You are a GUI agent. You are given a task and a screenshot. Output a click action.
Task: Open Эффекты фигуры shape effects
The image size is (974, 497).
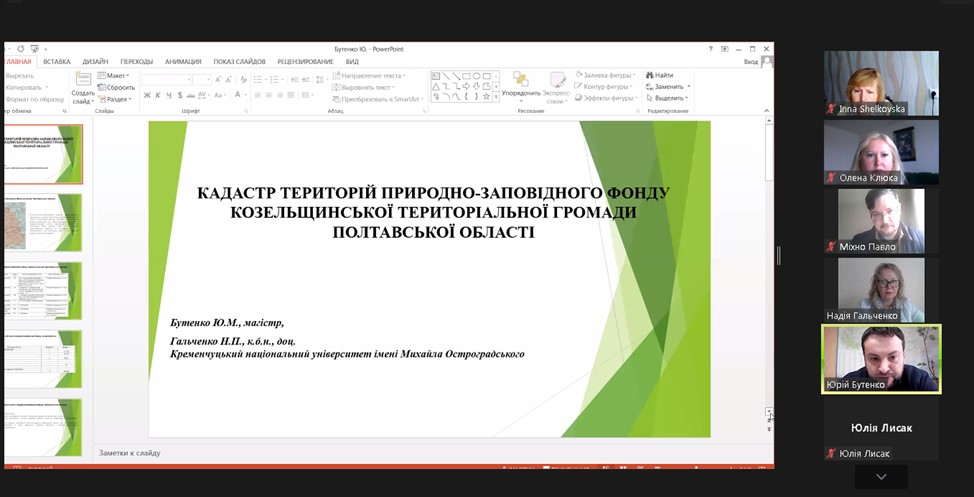[606, 98]
